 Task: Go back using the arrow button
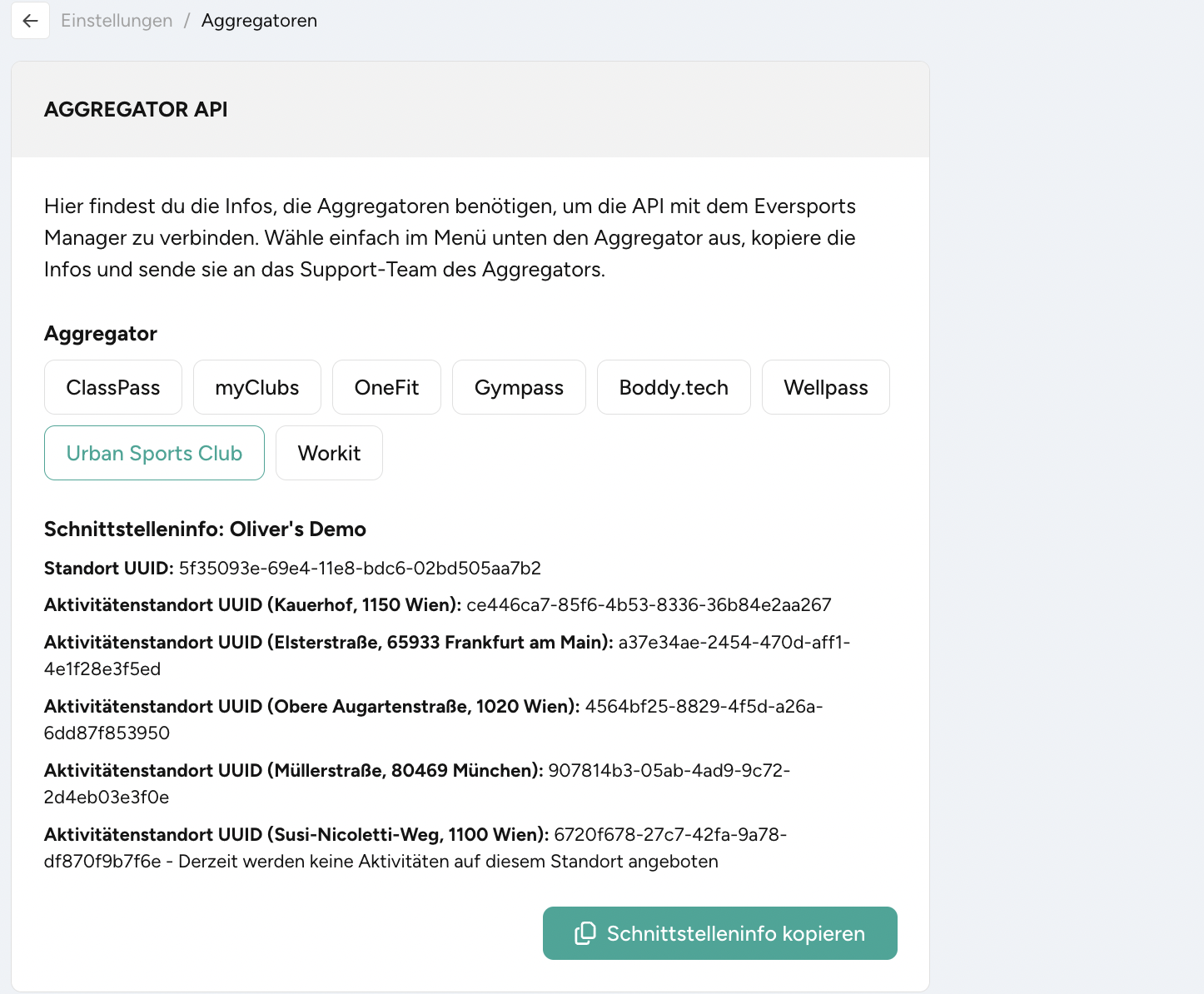pyautogui.click(x=30, y=21)
